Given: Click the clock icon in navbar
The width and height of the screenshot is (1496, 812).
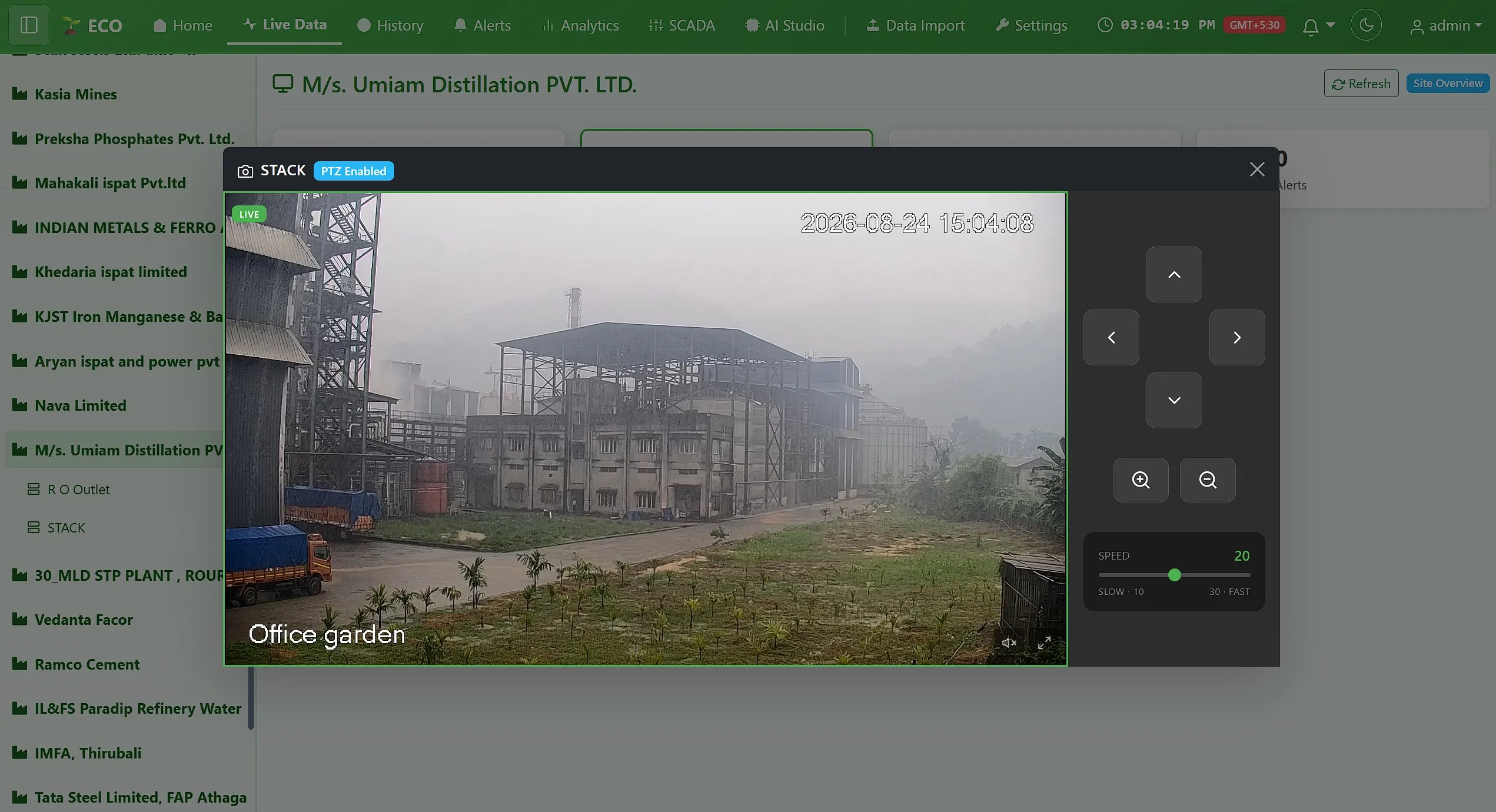Looking at the screenshot, I should click(x=1105, y=25).
